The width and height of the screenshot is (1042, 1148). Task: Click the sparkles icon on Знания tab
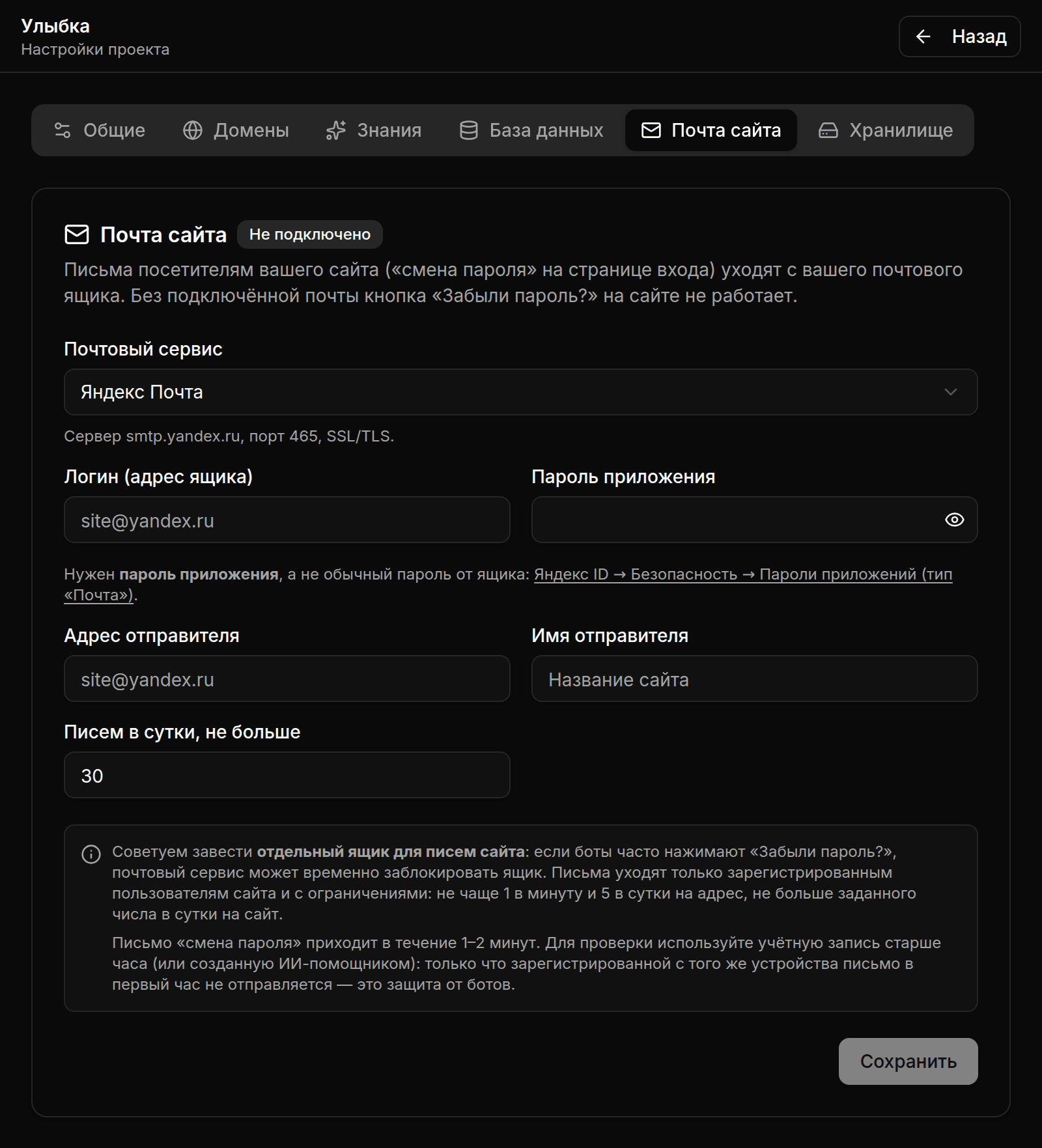335,130
